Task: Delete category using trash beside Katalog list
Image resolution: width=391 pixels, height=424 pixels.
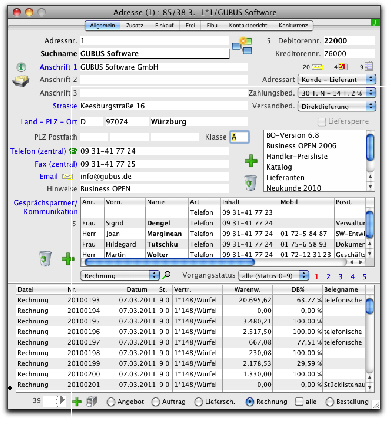Action: point(251,183)
